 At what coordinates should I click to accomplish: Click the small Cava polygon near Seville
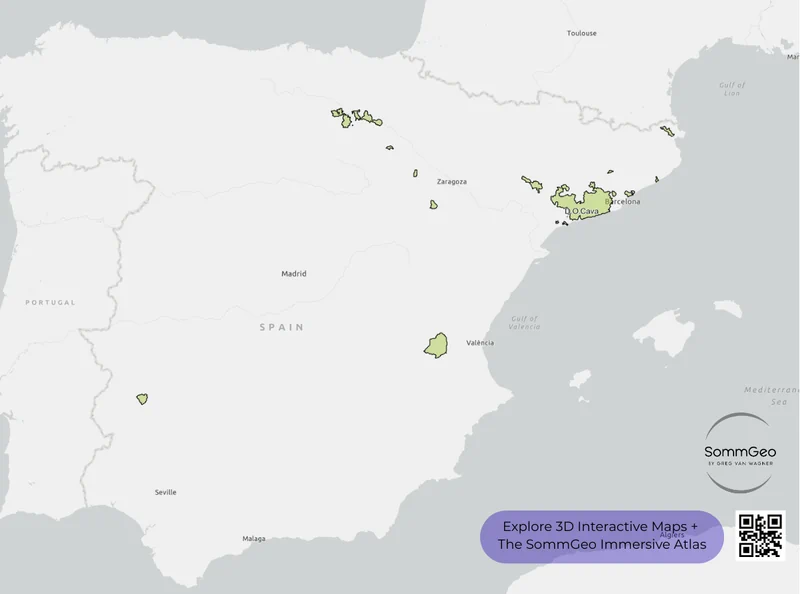(141, 398)
